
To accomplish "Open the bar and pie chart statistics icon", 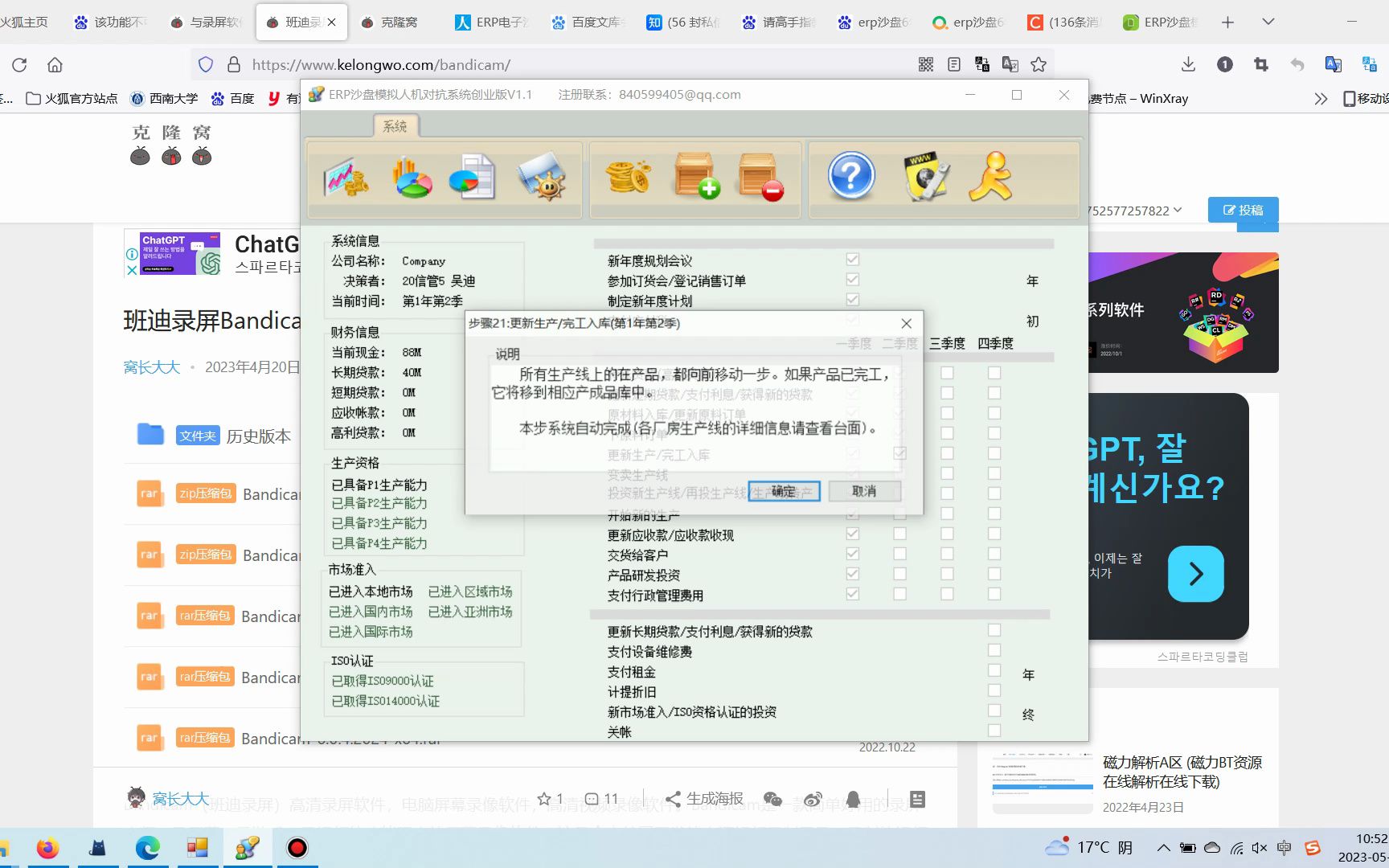I will click(x=412, y=177).
